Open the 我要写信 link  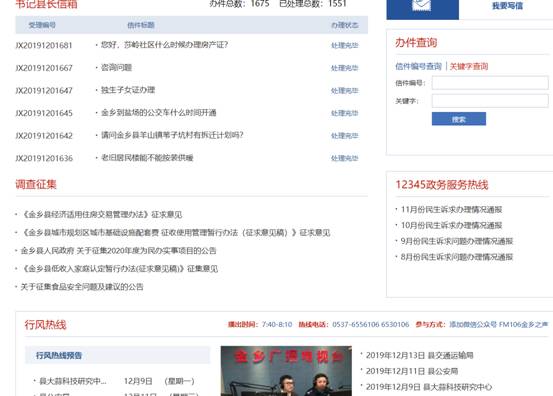[507, 6]
